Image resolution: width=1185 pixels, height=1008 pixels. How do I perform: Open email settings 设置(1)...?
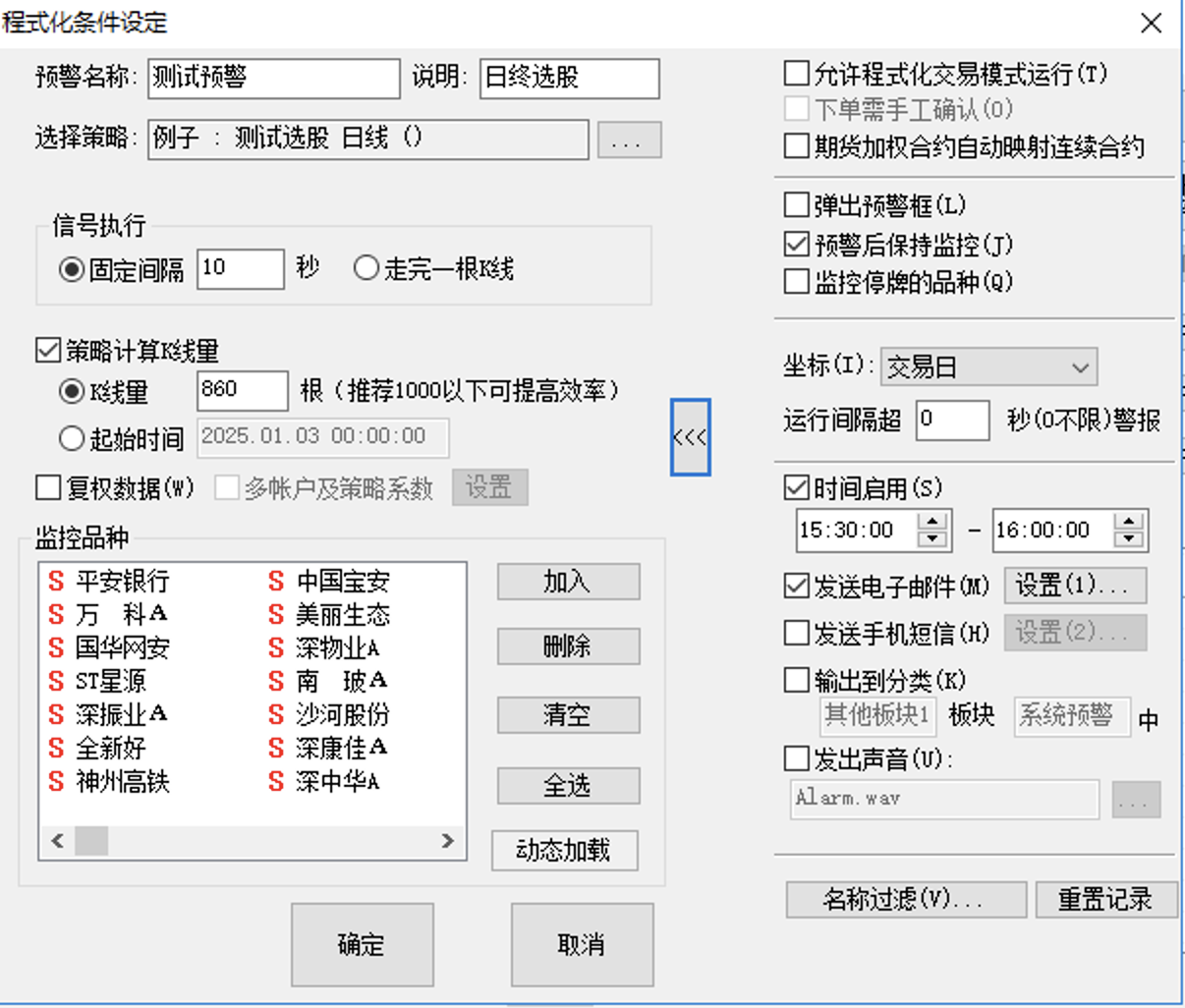(1075, 586)
